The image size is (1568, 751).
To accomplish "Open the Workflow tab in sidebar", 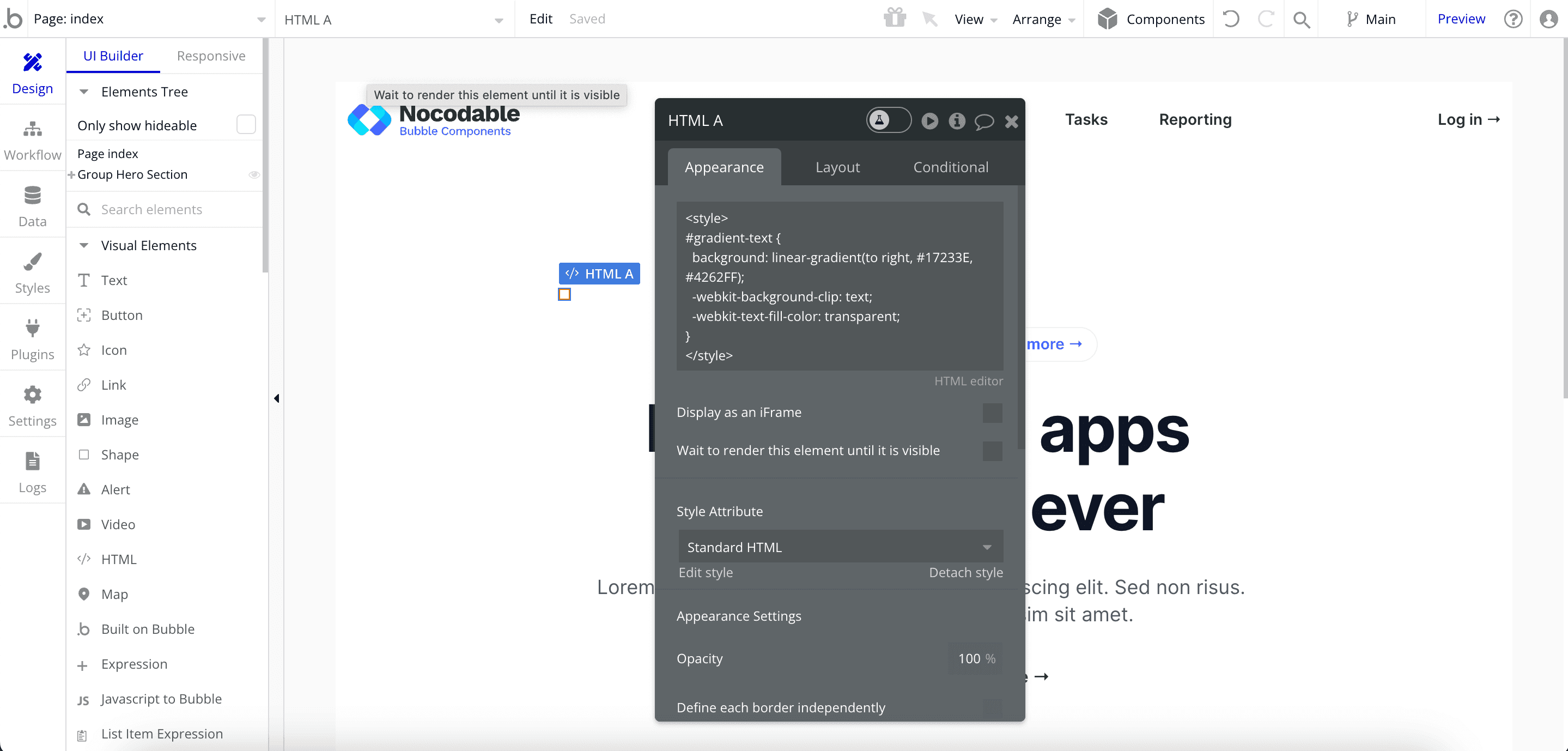I will tap(32, 140).
